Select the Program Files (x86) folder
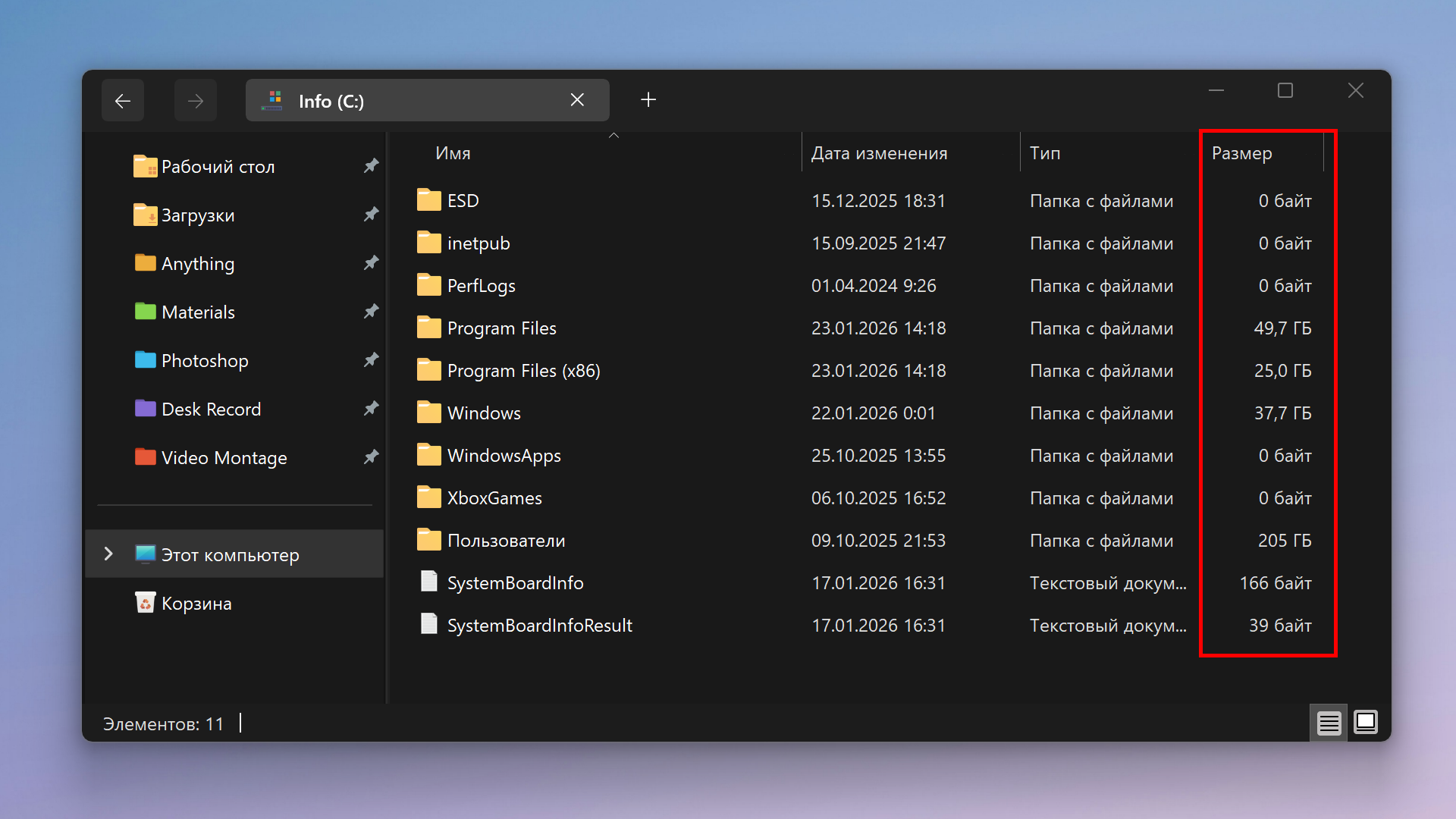Viewport: 1456px width, 819px height. coord(523,371)
